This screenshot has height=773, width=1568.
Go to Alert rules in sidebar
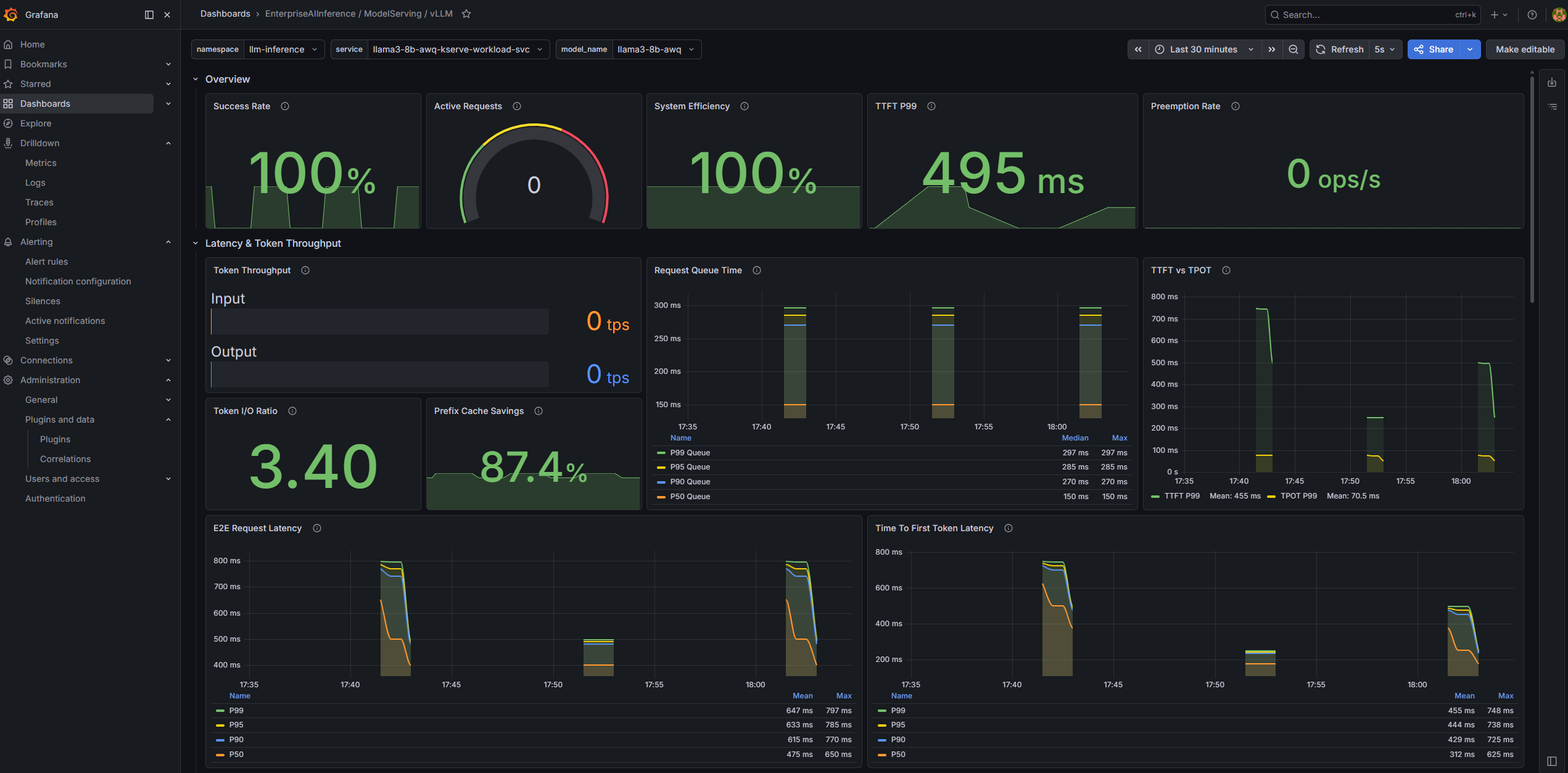46,262
